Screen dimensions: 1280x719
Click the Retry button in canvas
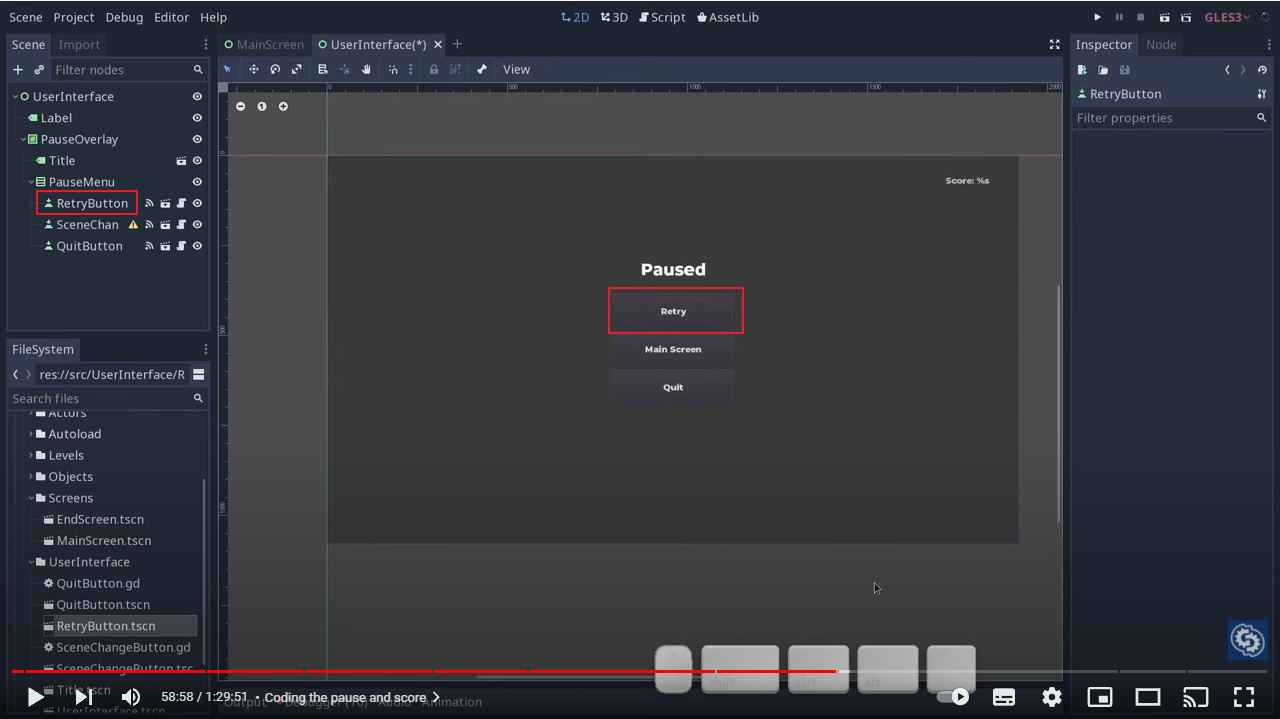coord(673,311)
